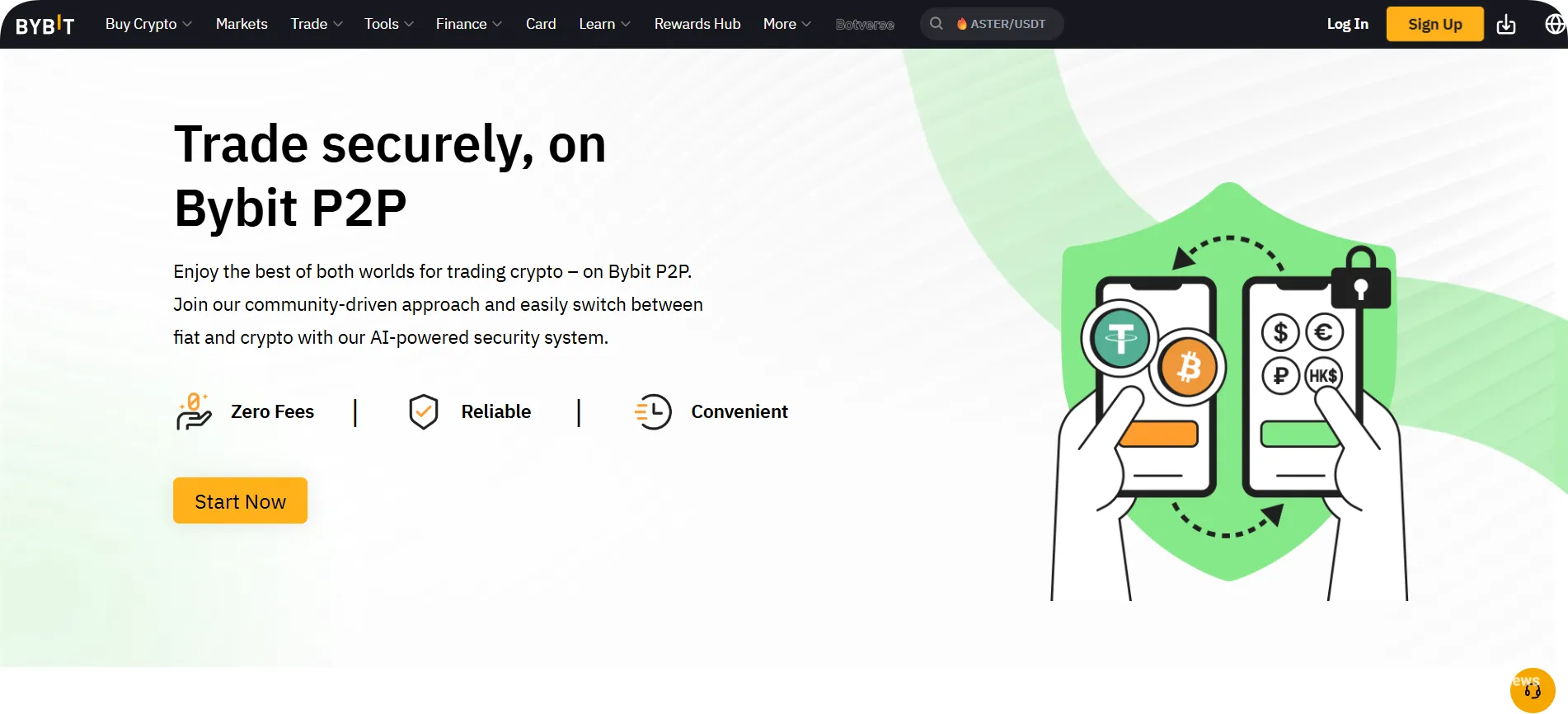The width and height of the screenshot is (1568, 714).
Task: Open the language globe icon
Action: (1555, 25)
